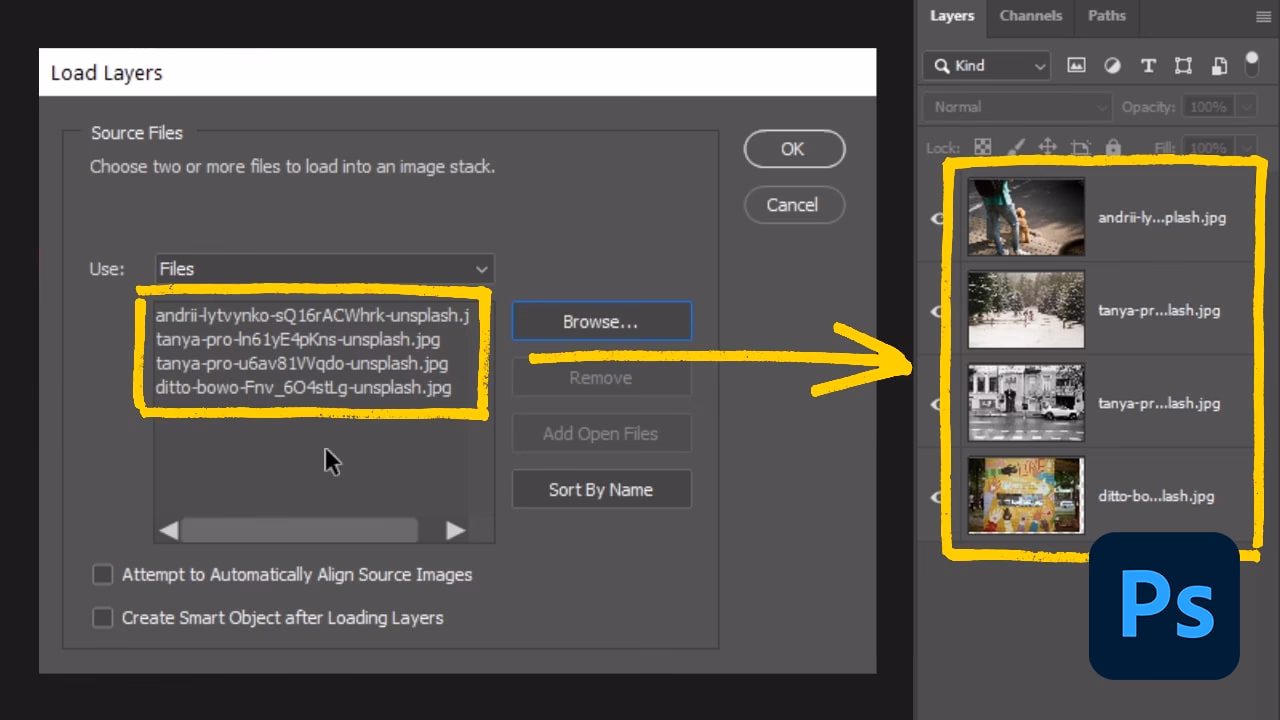
Task: Click the lock all icon
Action: [x=1114, y=146]
